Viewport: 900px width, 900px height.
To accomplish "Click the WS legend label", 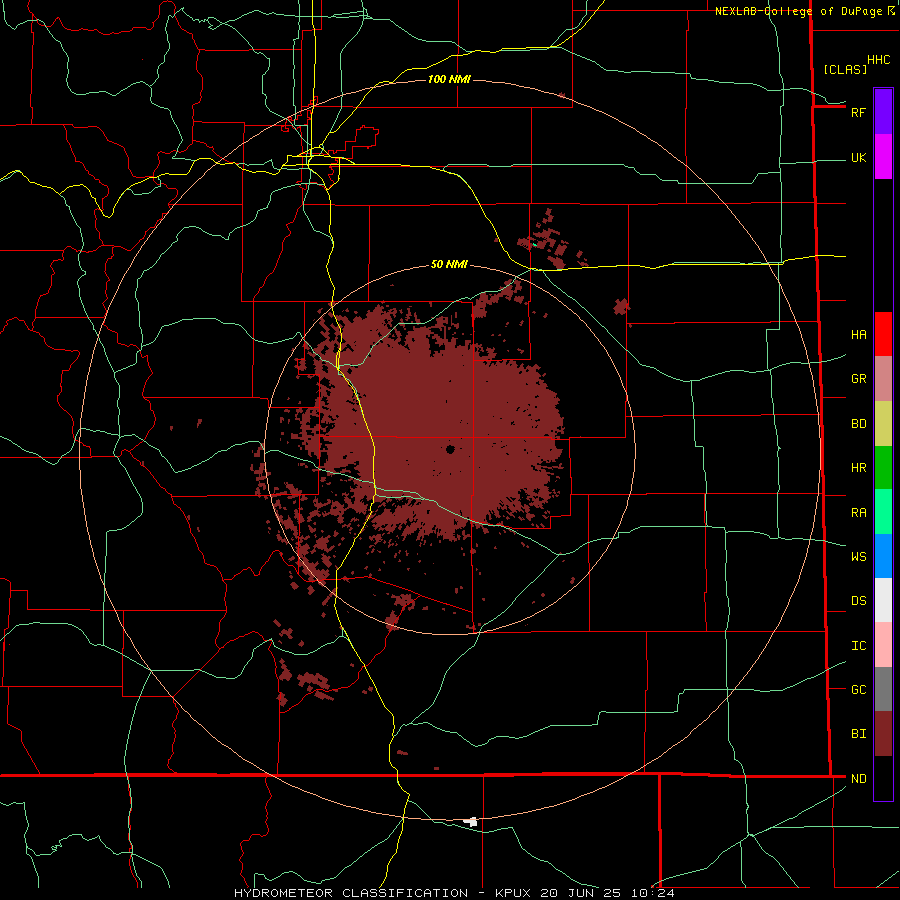I will coord(858,556).
